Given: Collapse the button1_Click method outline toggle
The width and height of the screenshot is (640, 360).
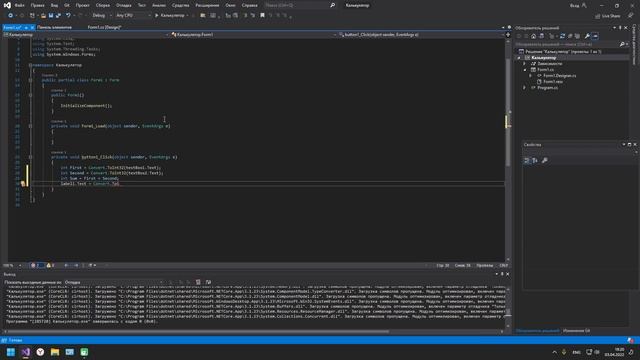Looking at the screenshot, I should pyautogui.click(x=30, y=157).
